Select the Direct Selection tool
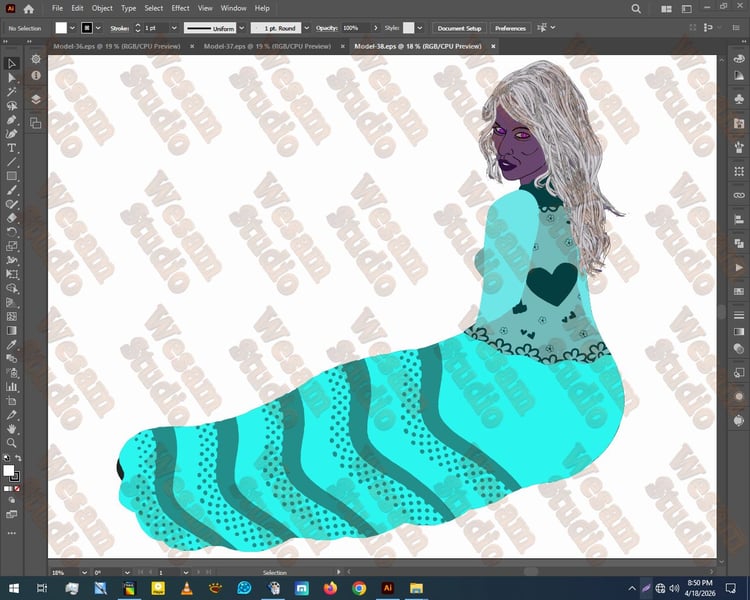Screen dimensions: 750x600 coord(11,78)
